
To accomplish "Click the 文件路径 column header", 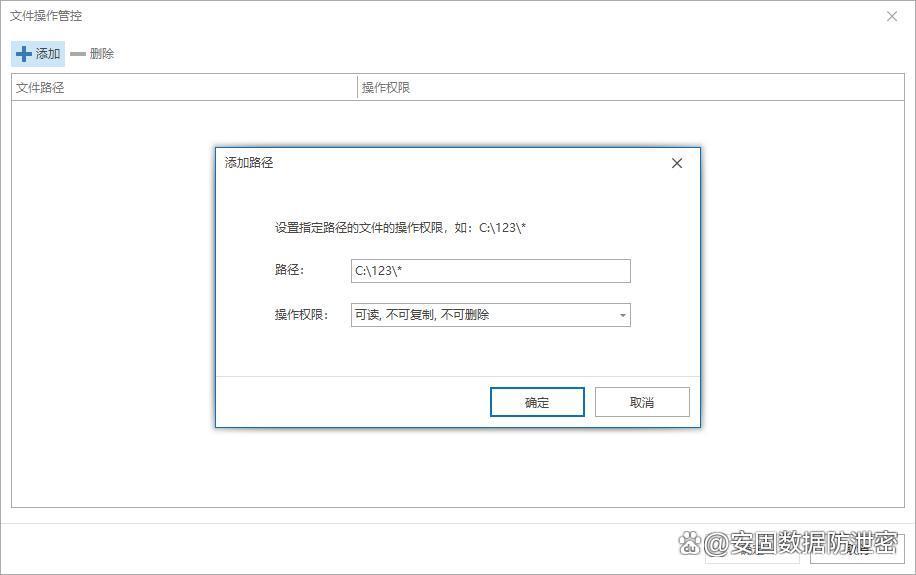I will click(x=184, y=88).
